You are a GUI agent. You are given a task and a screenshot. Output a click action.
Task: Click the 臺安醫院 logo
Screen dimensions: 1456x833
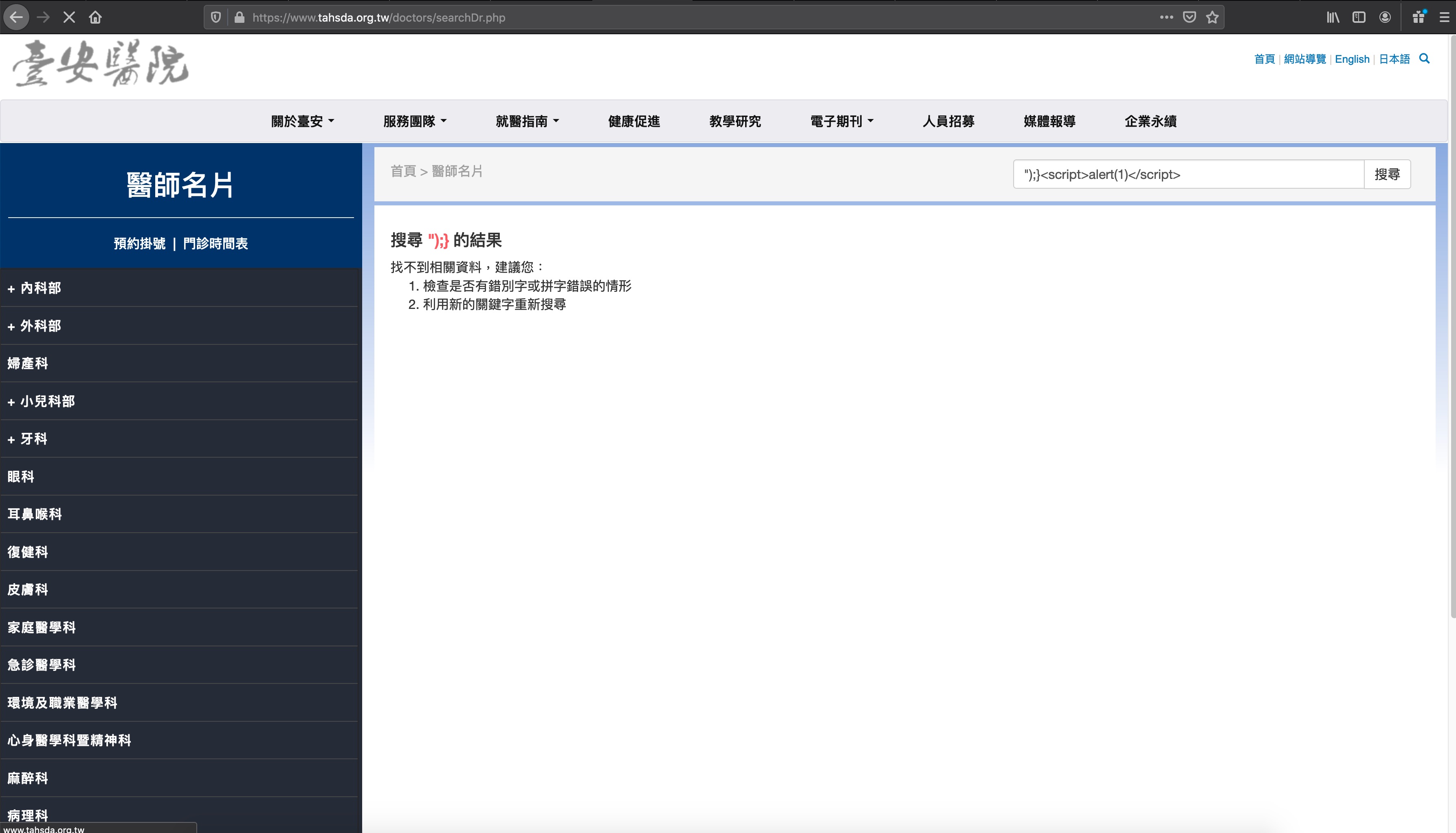(101, 63)
